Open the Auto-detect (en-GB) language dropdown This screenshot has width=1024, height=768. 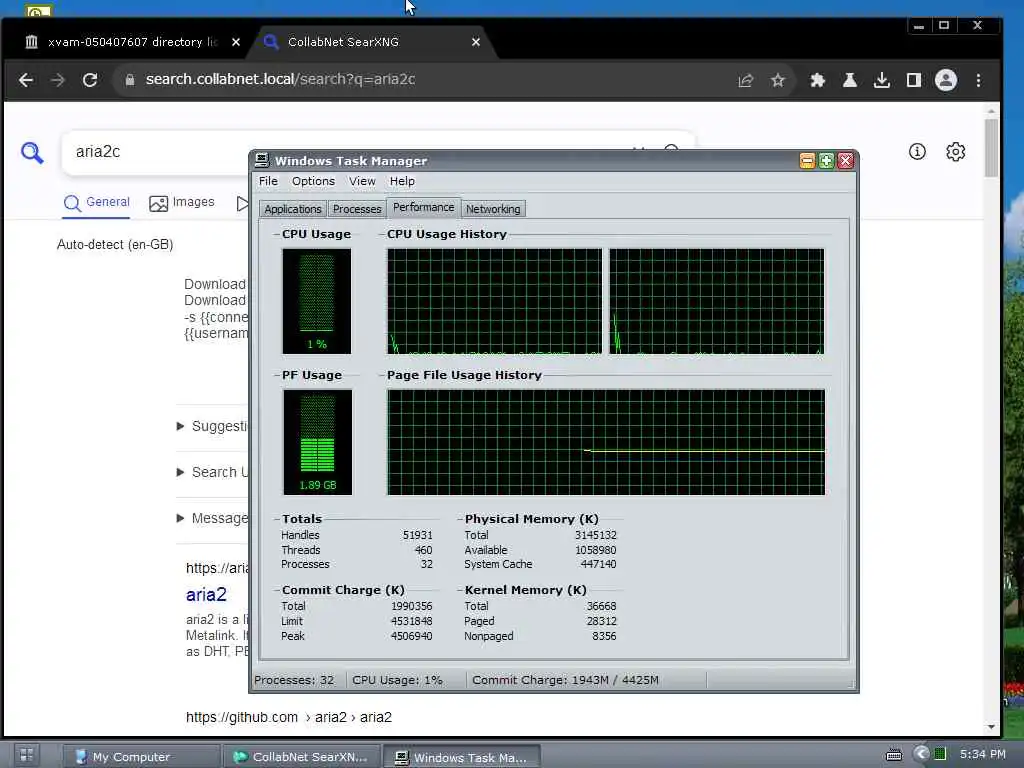(x=115, y=244)
